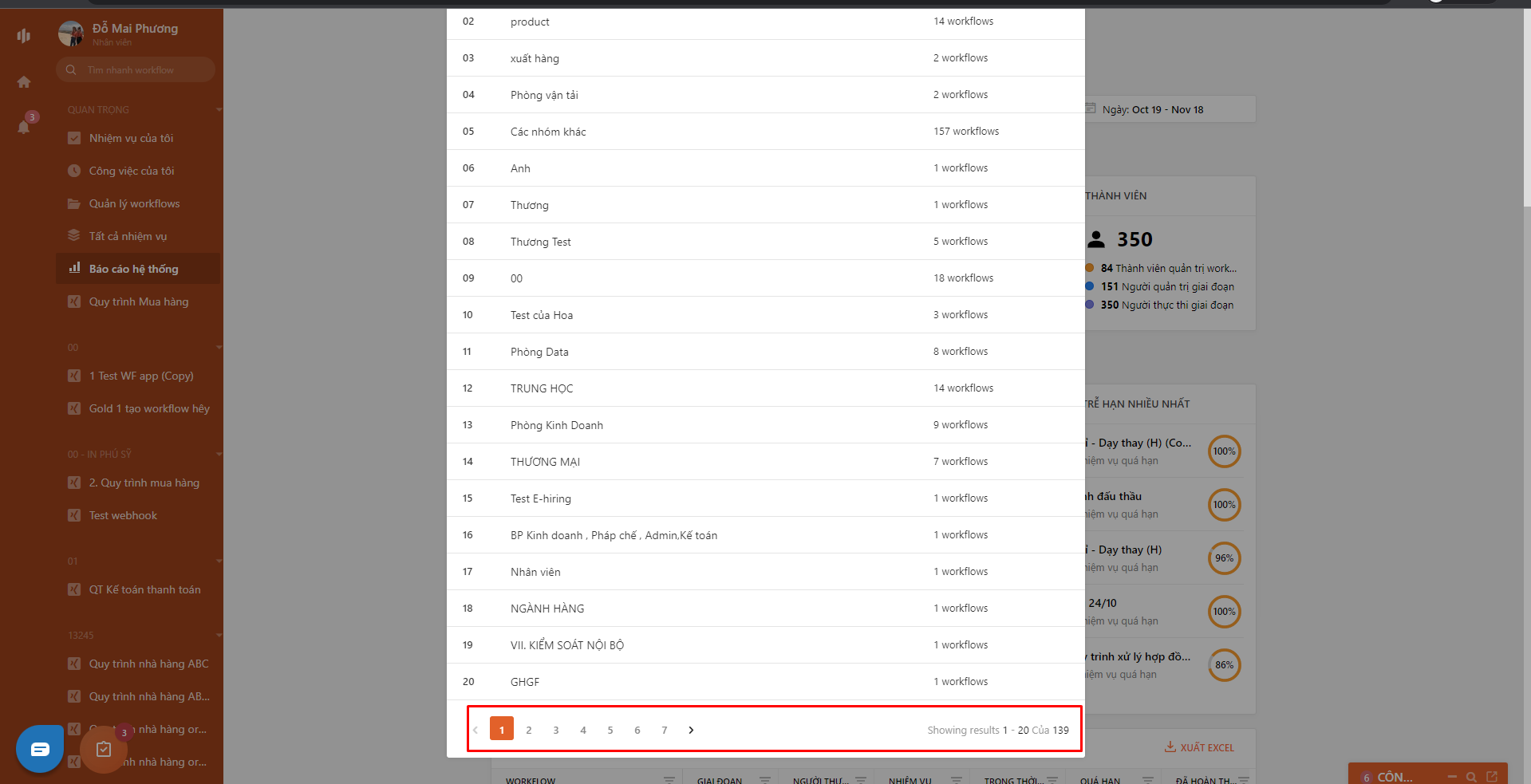Screen dimensions: 1531x784
Task: Select the 'THƯƠNG MẠI' group row
Action: coord(766,462)
